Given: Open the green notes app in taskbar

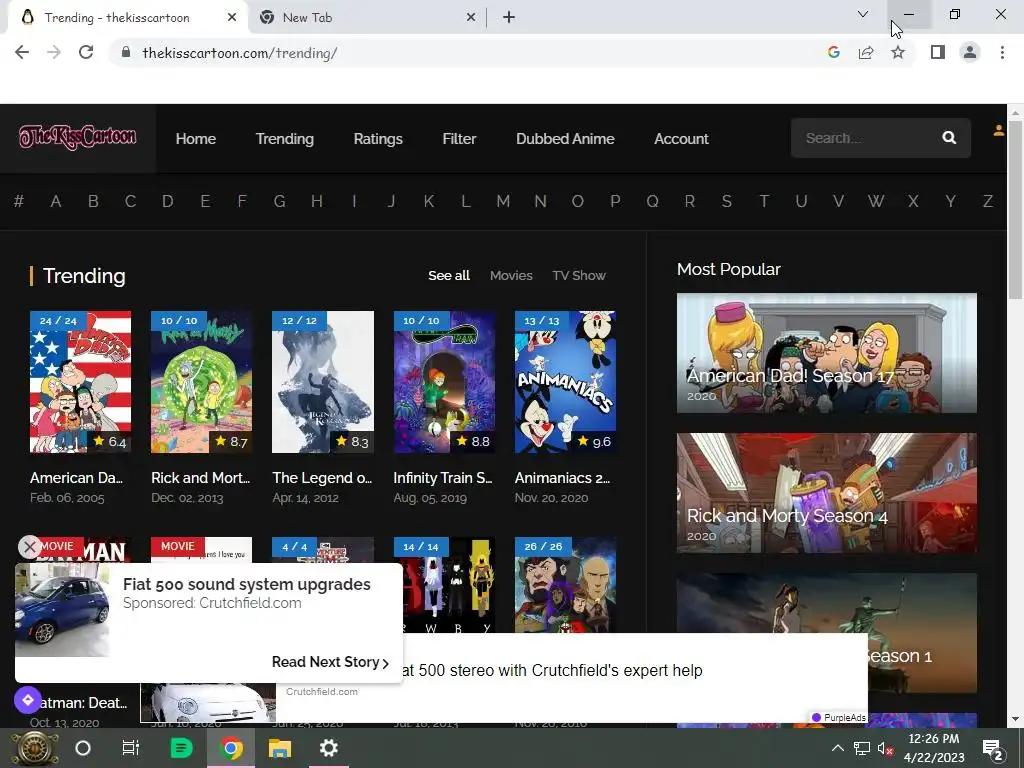Looking at the screenshot, I should (181, 748).
